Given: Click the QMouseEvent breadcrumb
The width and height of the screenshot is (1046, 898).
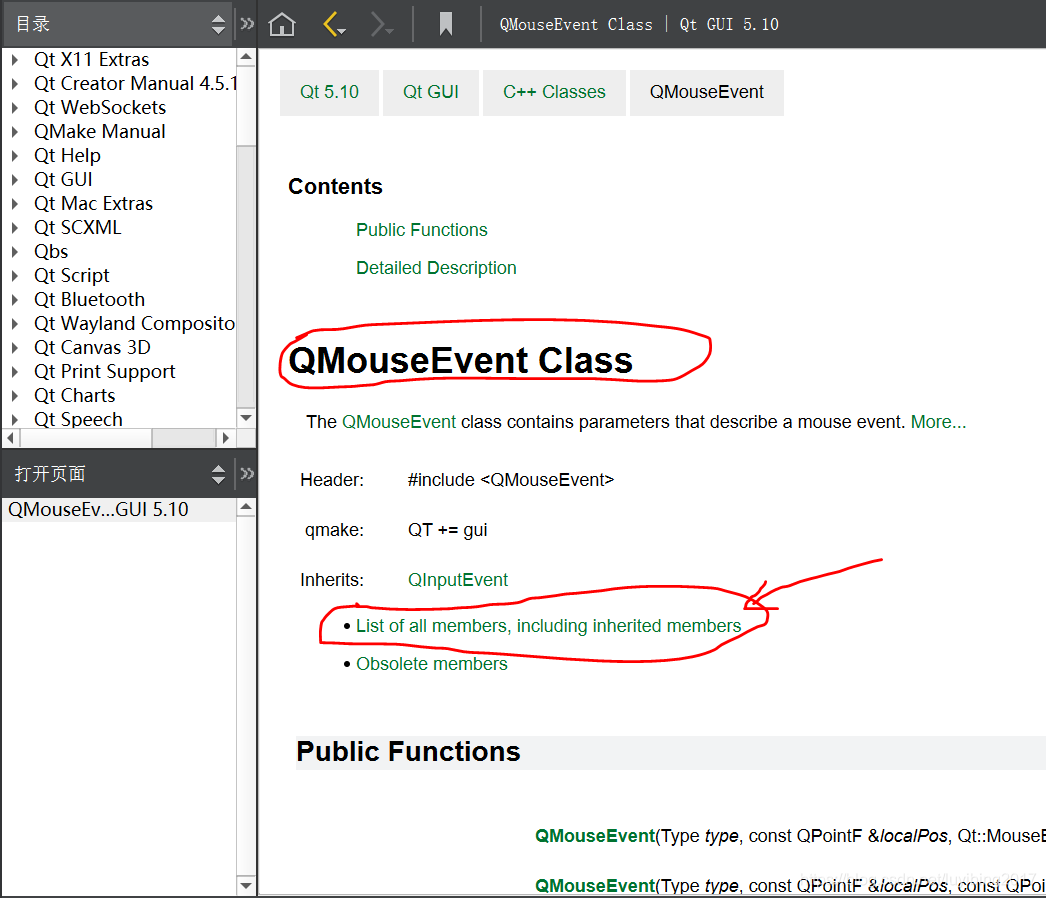Looking at the screenshot, I should [706, 92].
